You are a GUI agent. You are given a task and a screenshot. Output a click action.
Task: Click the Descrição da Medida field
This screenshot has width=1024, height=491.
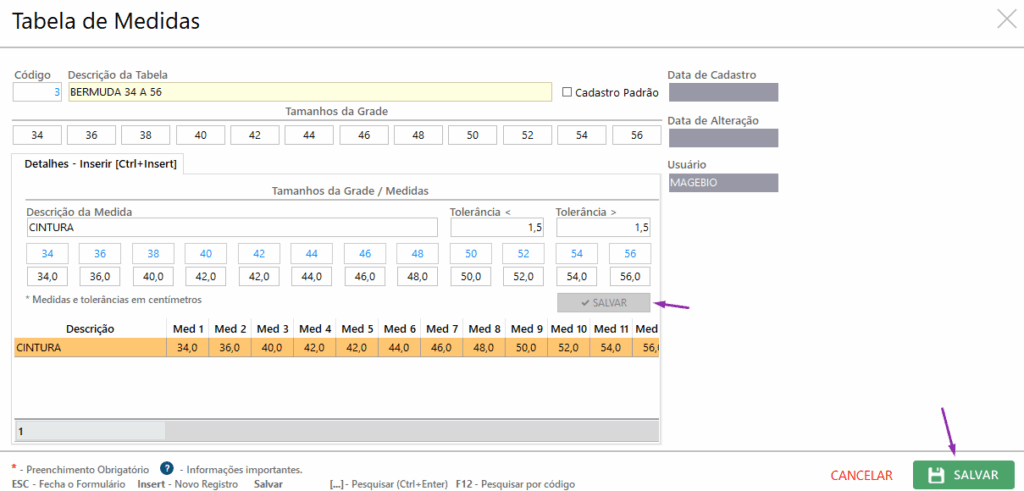[234, 228]
